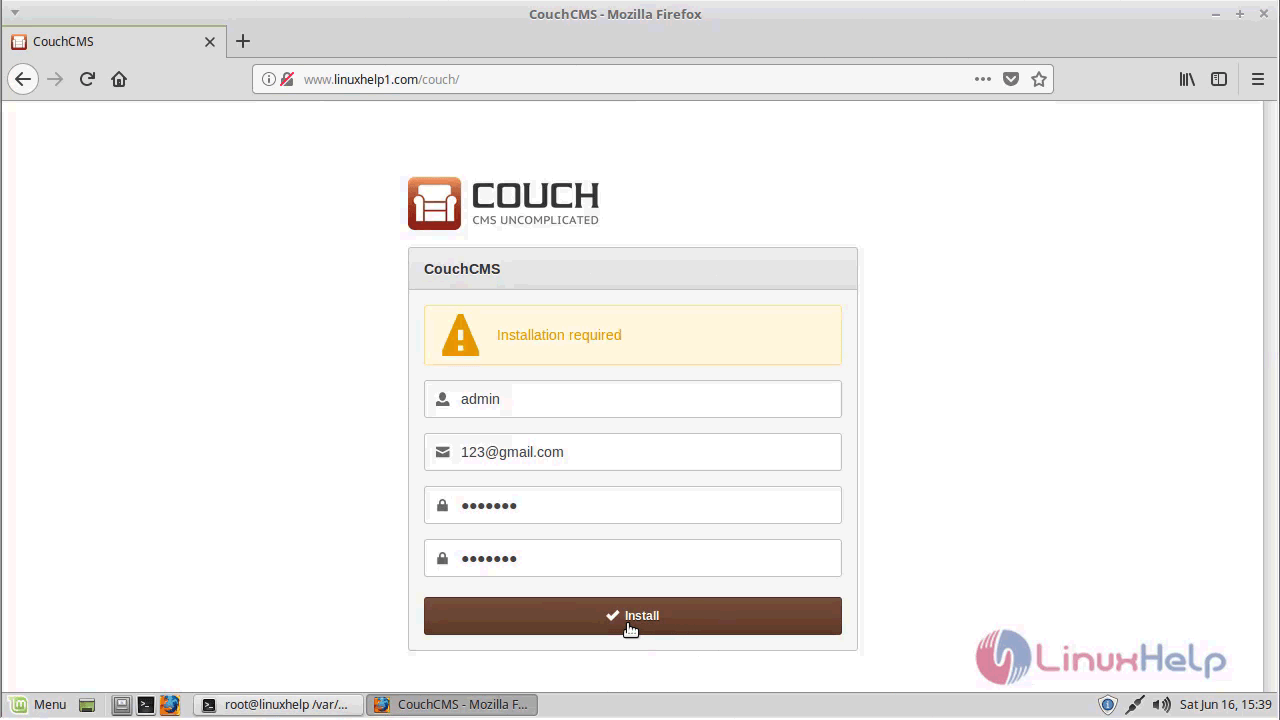Select the first password field
Image resolution: width=1280 pixels, height=720 pixels.
(632, 505)
